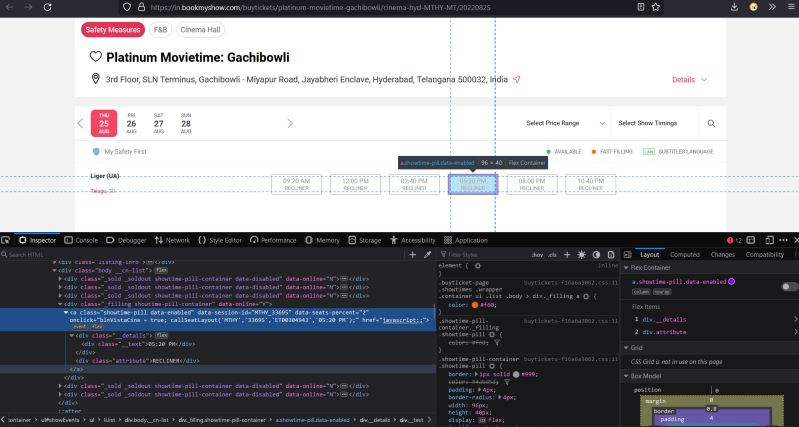The image size is (799, 427).
Task: Open the Select Show Timings dropdown
Action: [648, 123]
